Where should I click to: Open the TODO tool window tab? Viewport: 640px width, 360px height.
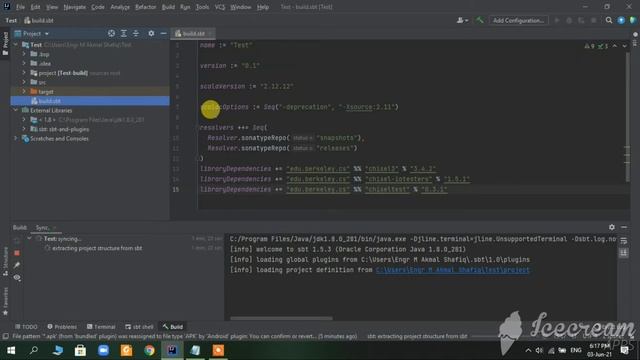[x=26, y=327]
